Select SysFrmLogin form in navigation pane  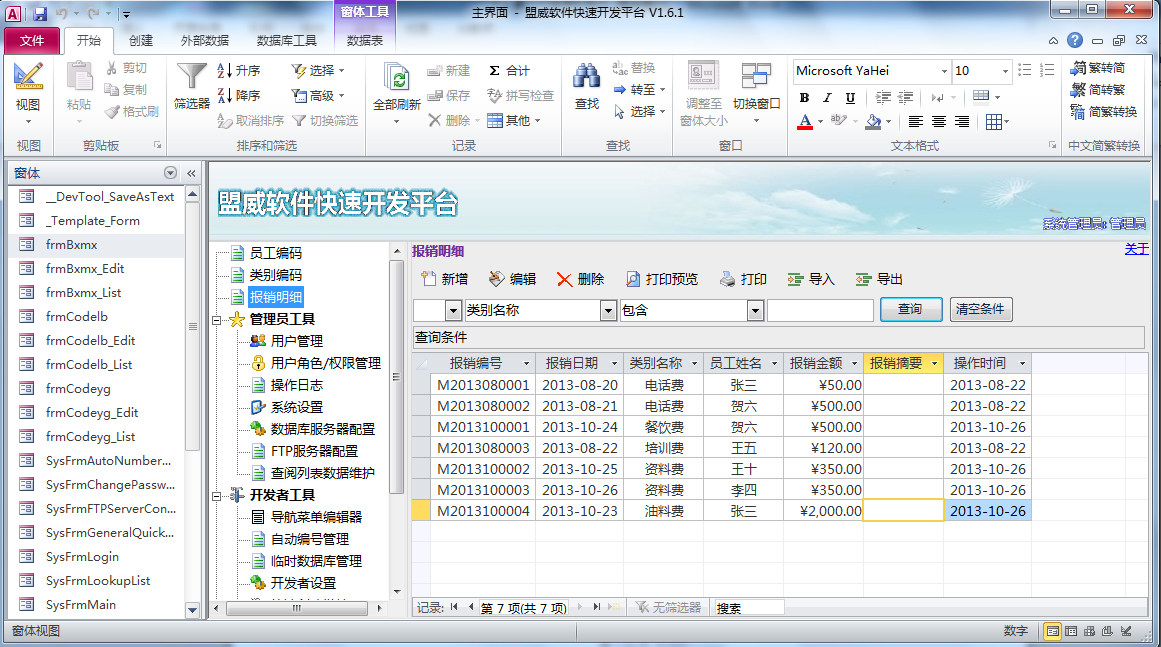pyautogui.click(x=81, y=557)
